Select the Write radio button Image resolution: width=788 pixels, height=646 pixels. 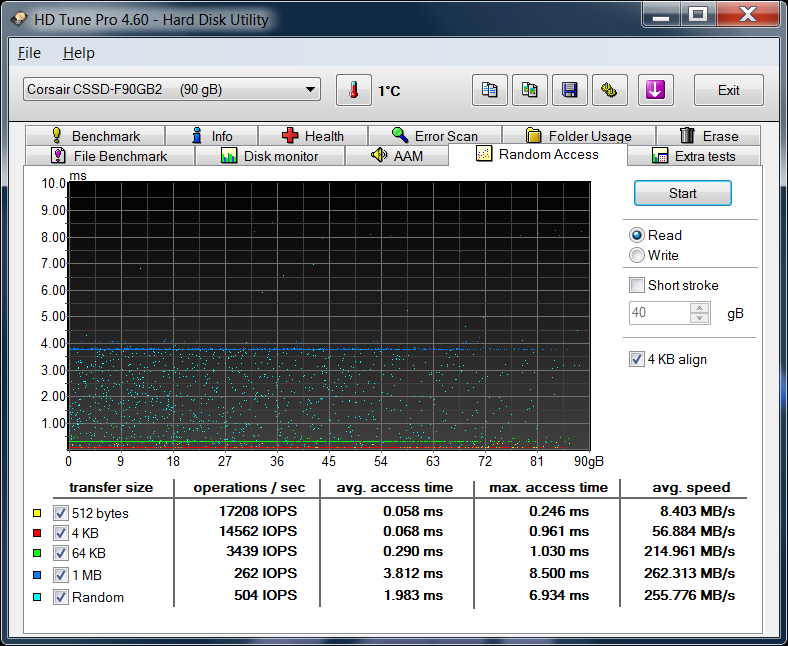click(x=637, y=255)
